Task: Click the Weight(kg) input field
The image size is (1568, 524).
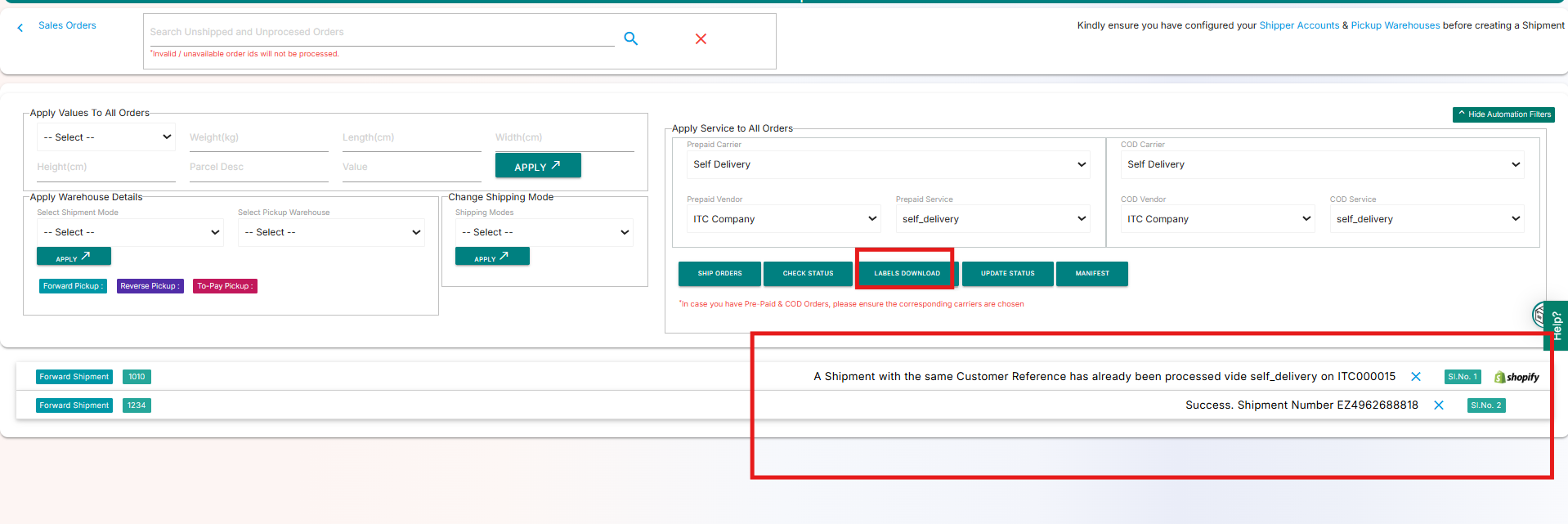Action: [x=258, y=138]
